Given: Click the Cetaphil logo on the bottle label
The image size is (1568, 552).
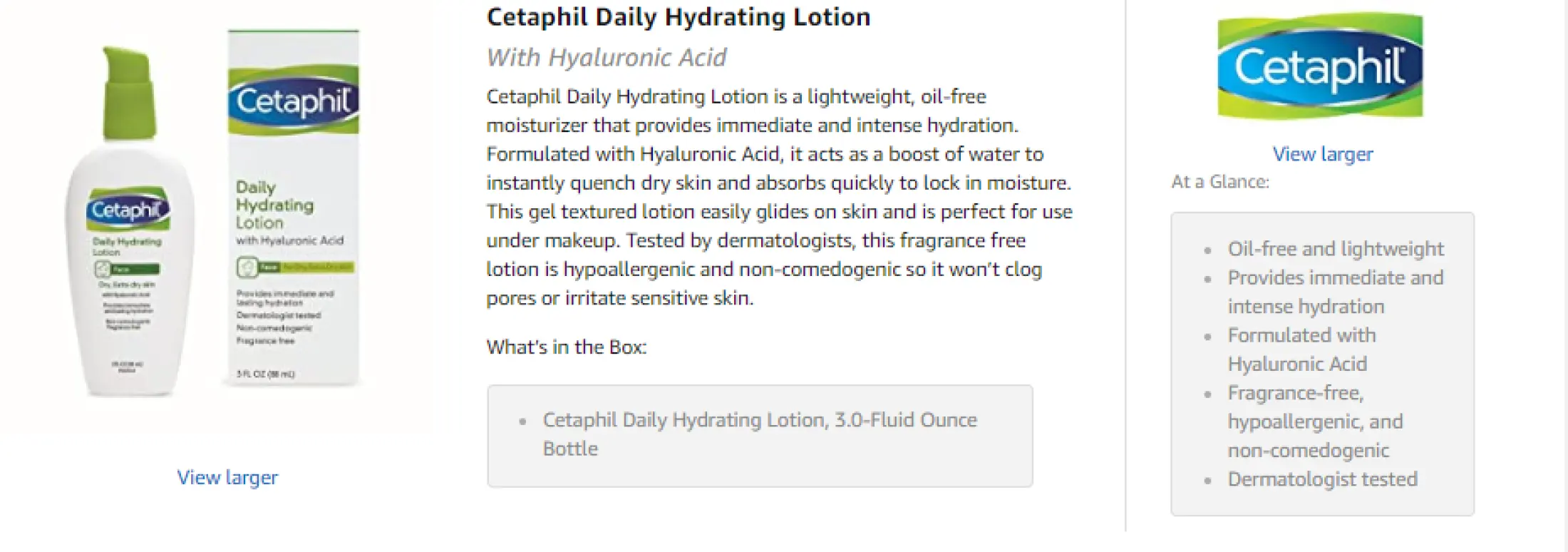Looking at the screenshot, I should tap(128, 209).
